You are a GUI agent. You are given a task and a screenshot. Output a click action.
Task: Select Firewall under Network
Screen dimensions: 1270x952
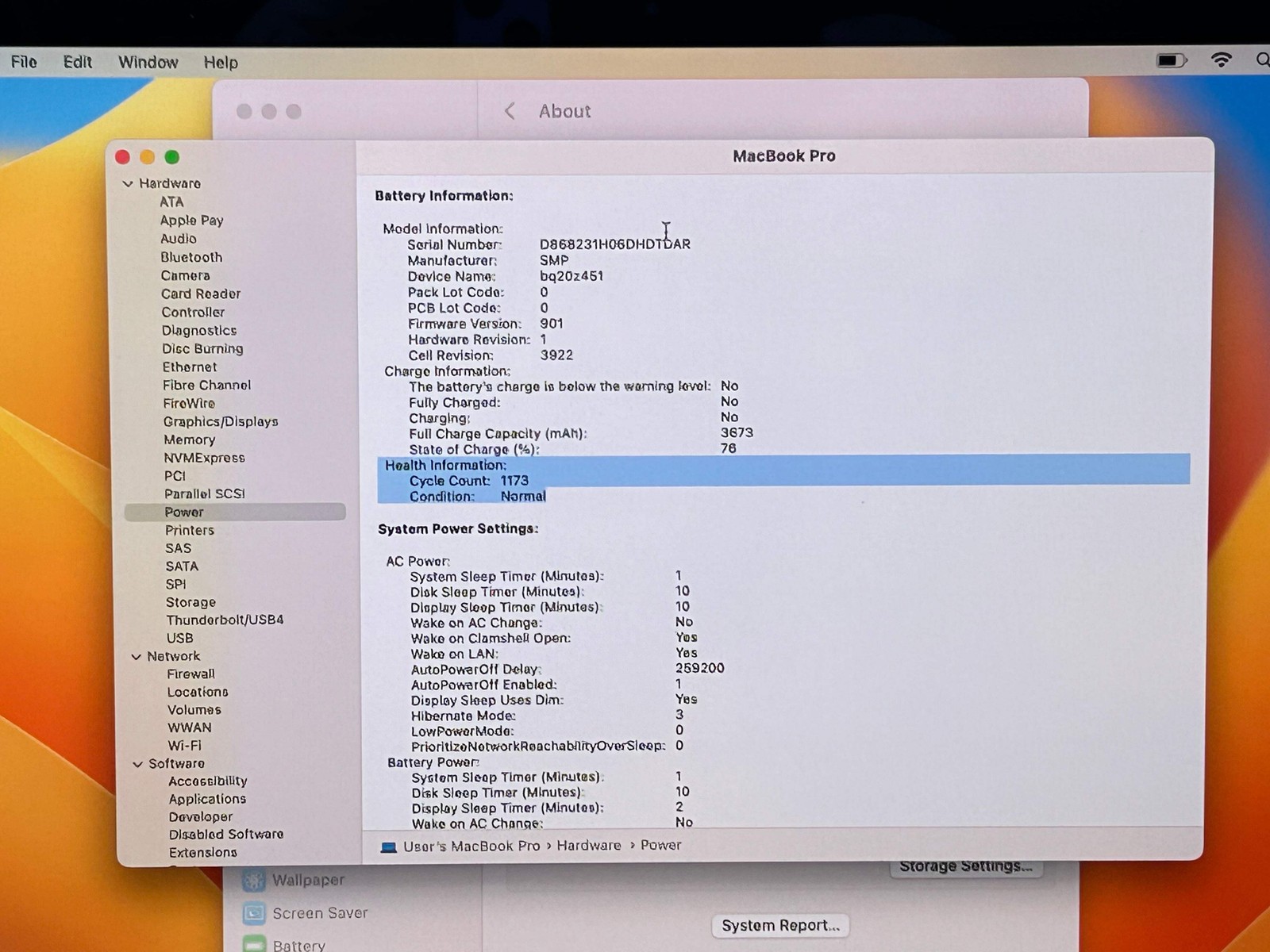click(190, 674)
